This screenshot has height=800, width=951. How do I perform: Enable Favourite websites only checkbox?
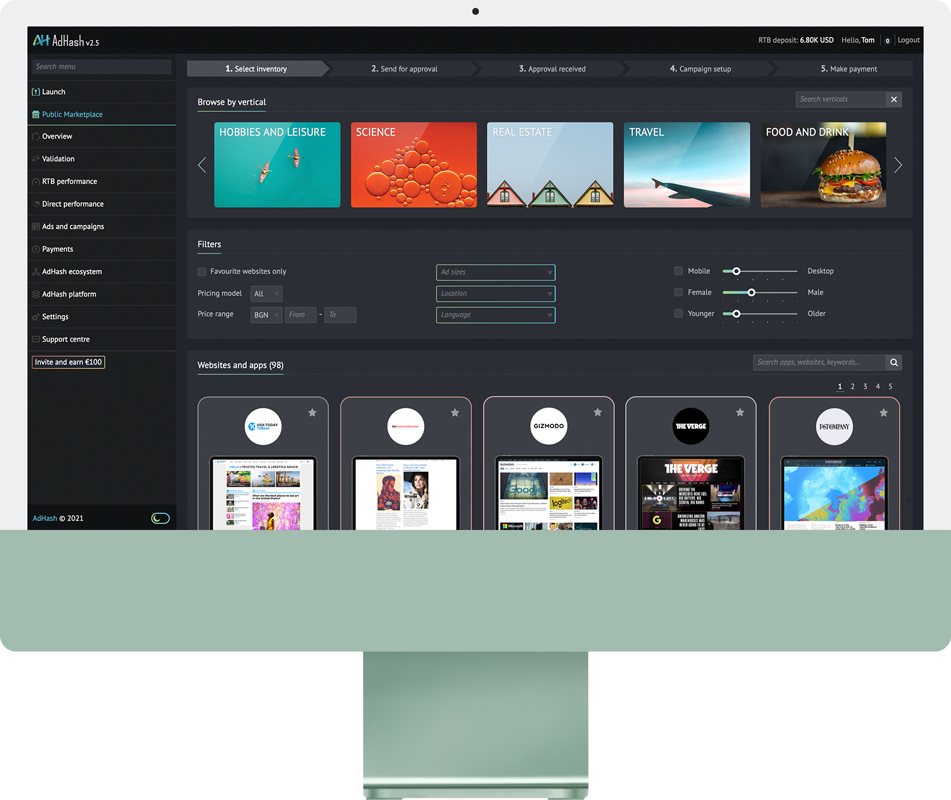click(202, 272)
